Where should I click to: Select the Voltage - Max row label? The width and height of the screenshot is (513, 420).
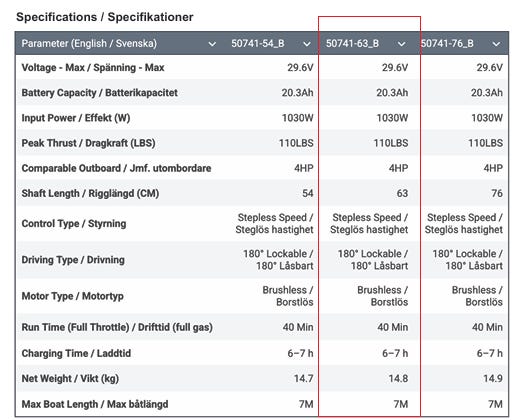tap(93, 68)
